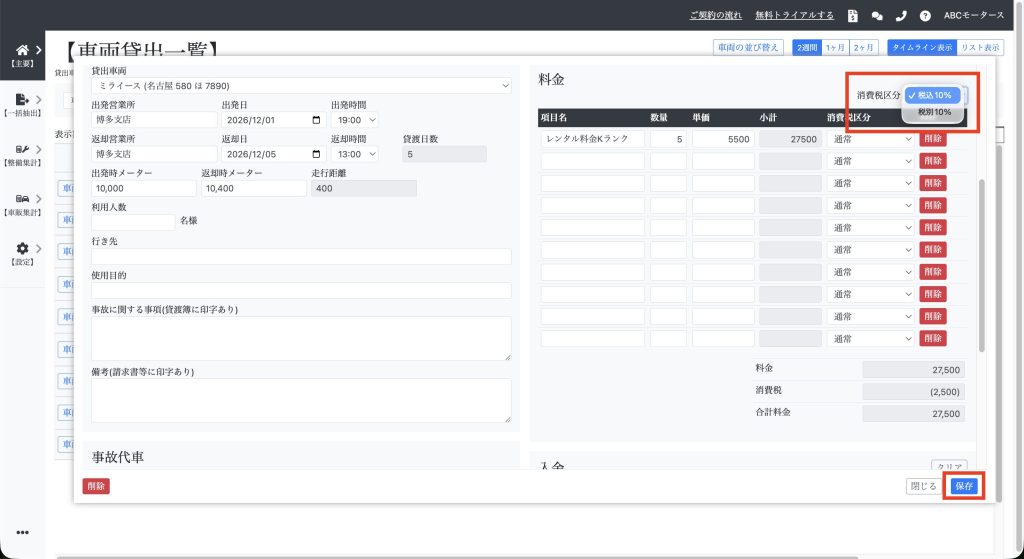Open the 【設定】 gear icon

(x=22, y=248)
